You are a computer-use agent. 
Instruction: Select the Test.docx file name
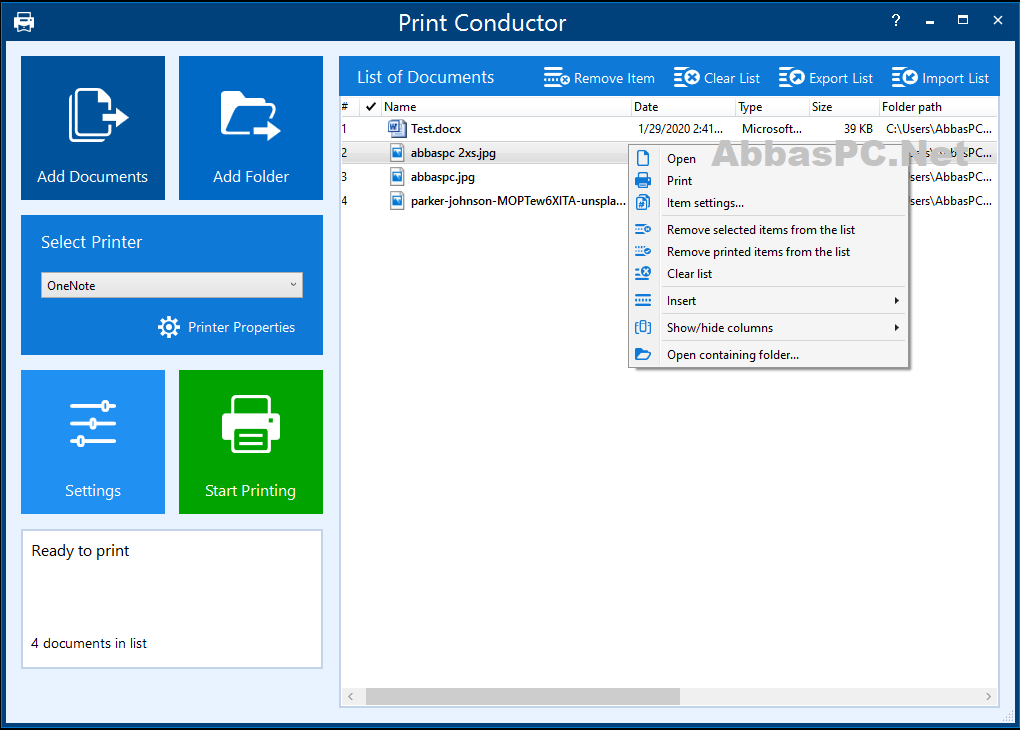coord(436,129)
